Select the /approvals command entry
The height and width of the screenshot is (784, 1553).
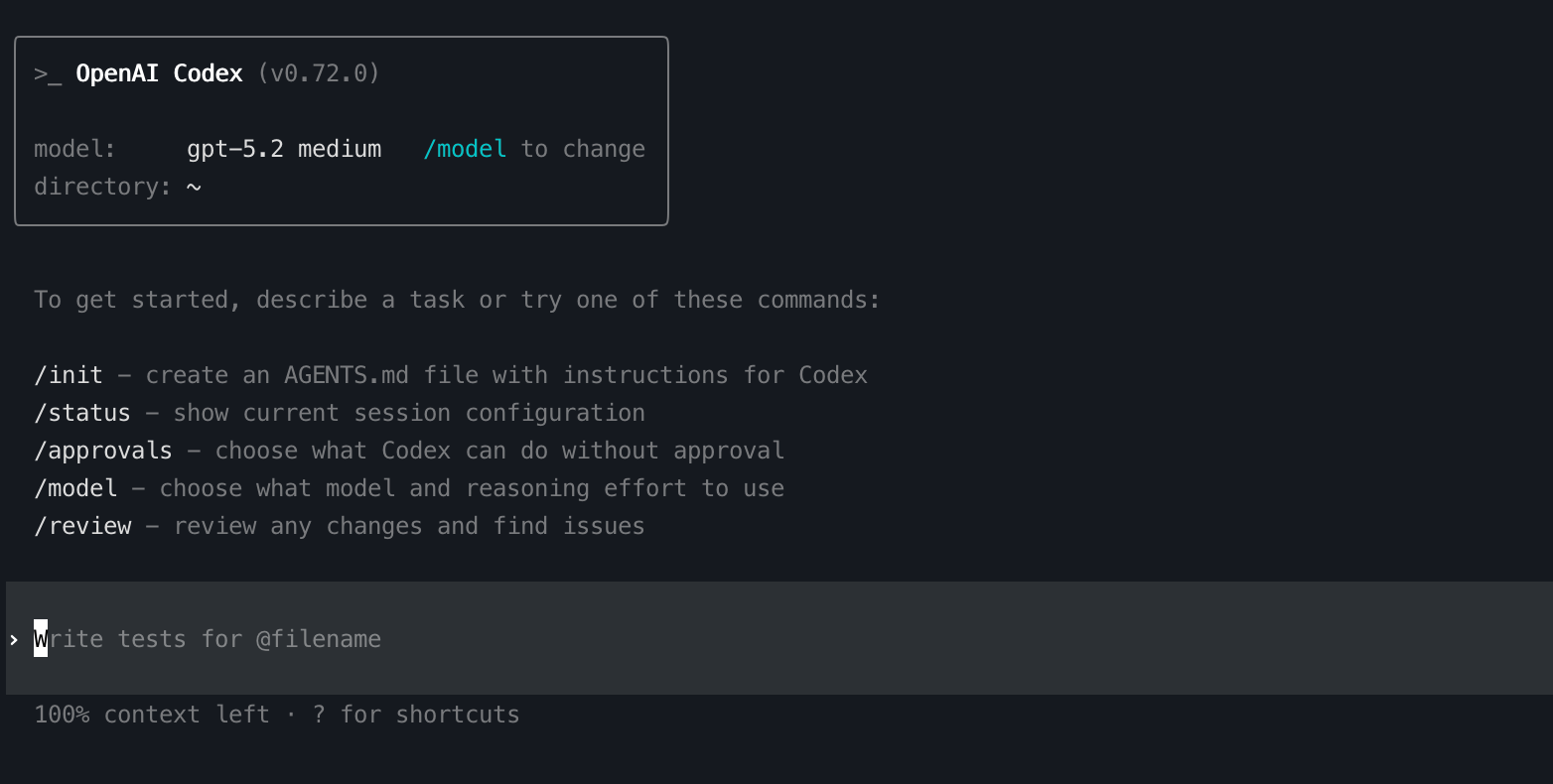[103, 450]
